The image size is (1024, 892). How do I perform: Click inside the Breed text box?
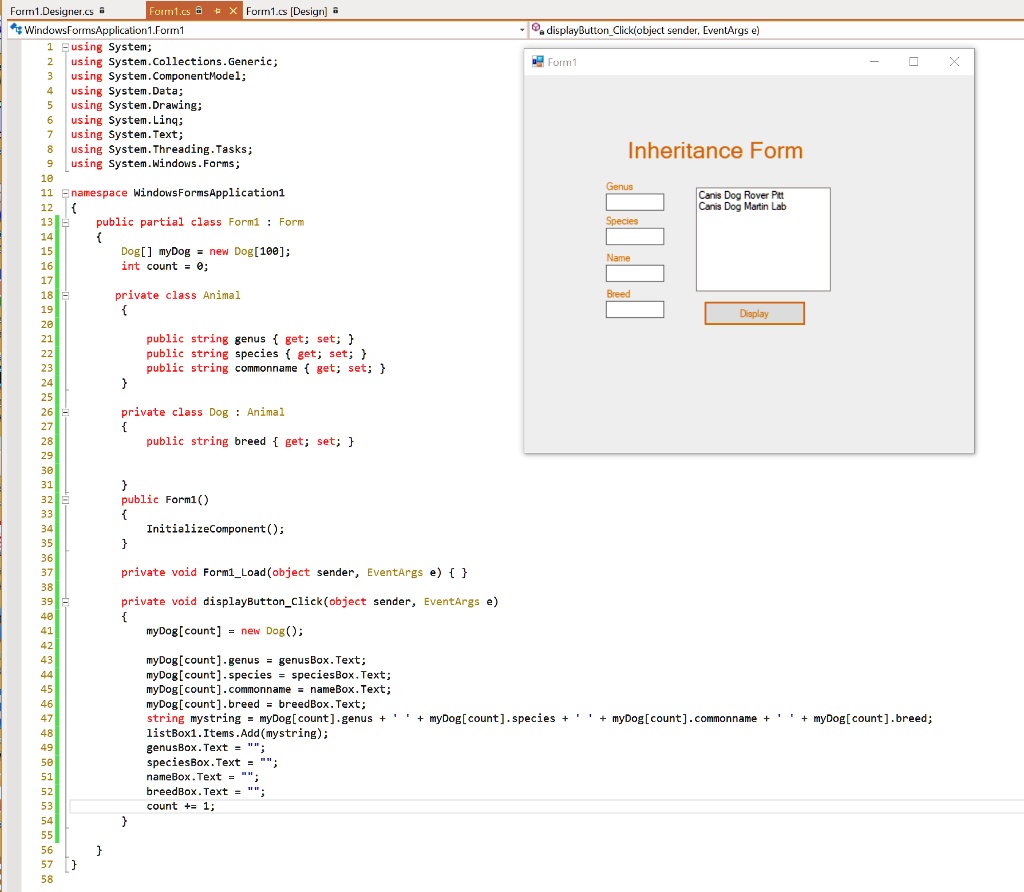[634, 309]
